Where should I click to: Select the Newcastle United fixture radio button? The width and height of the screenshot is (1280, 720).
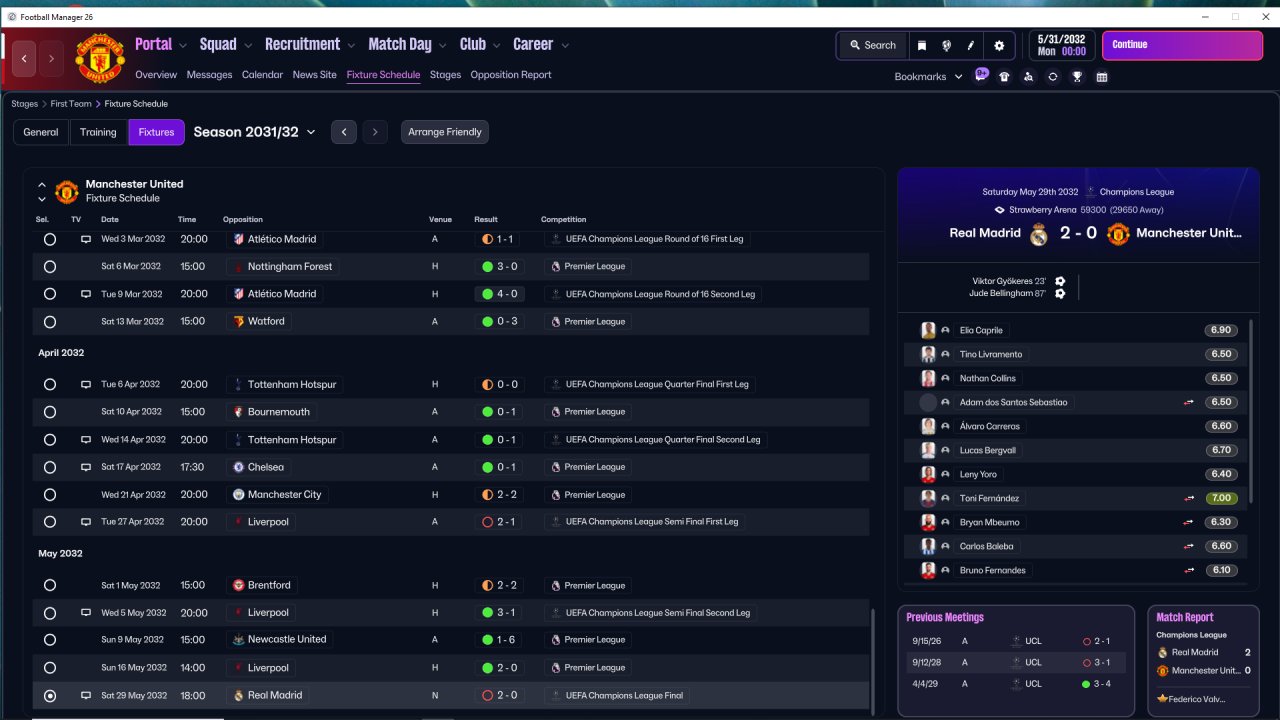click(50, 640)
